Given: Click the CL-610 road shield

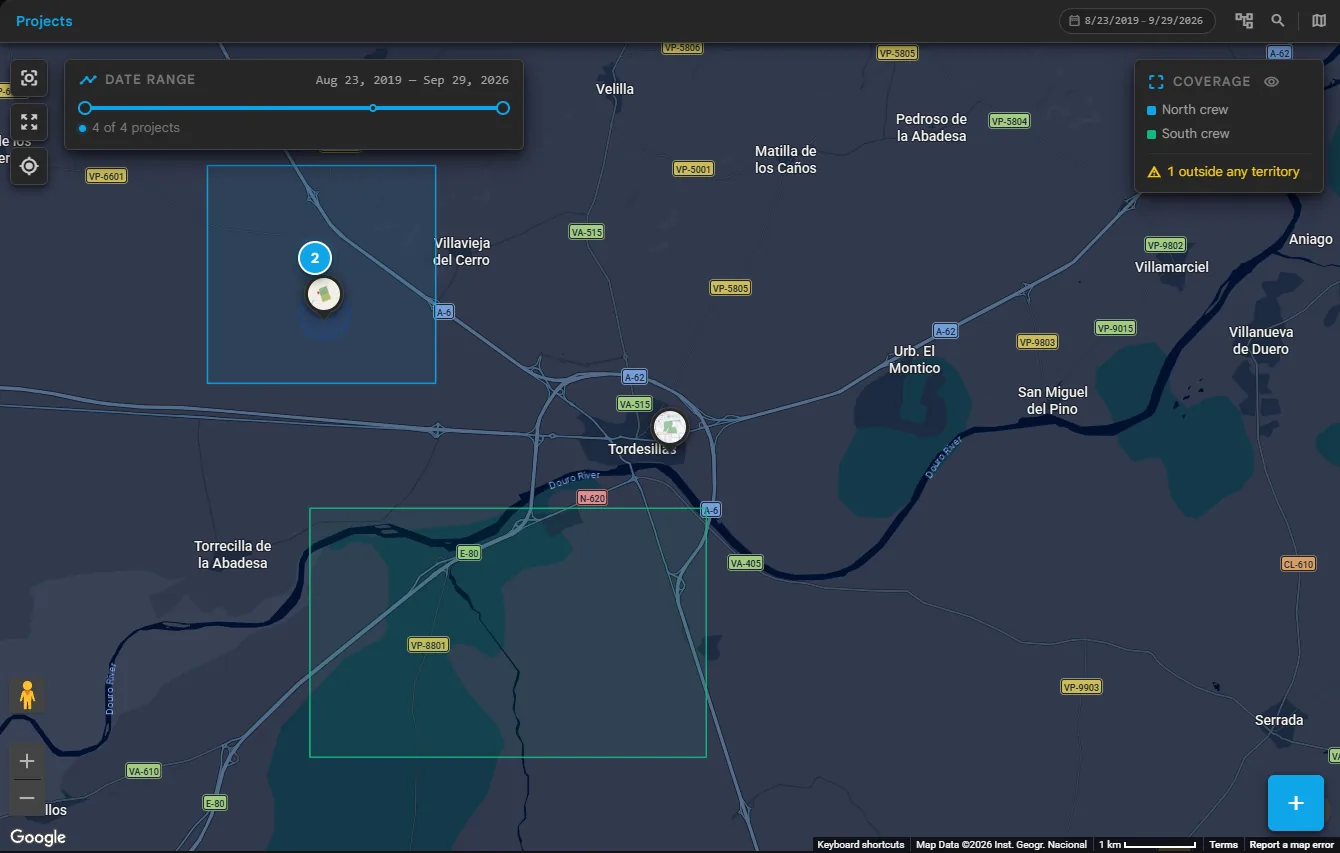Looking at the screenshot, I should 1298,564.
